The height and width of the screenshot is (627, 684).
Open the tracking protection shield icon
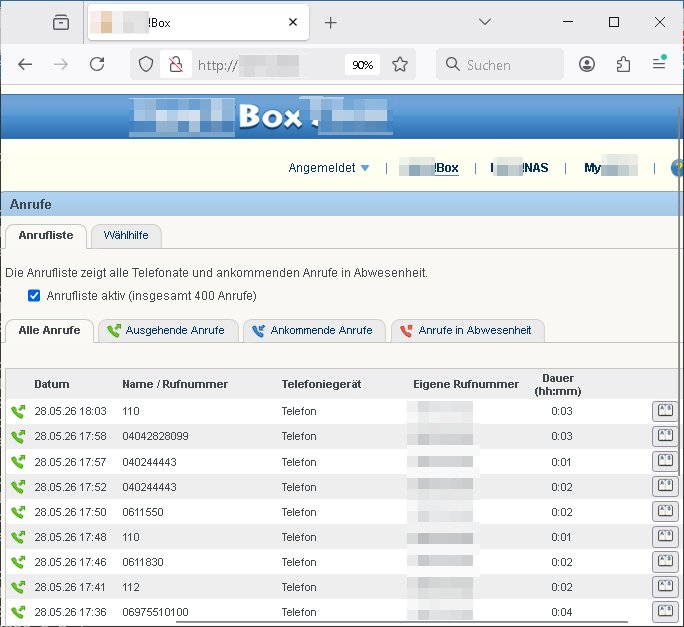tap(146, 65)
